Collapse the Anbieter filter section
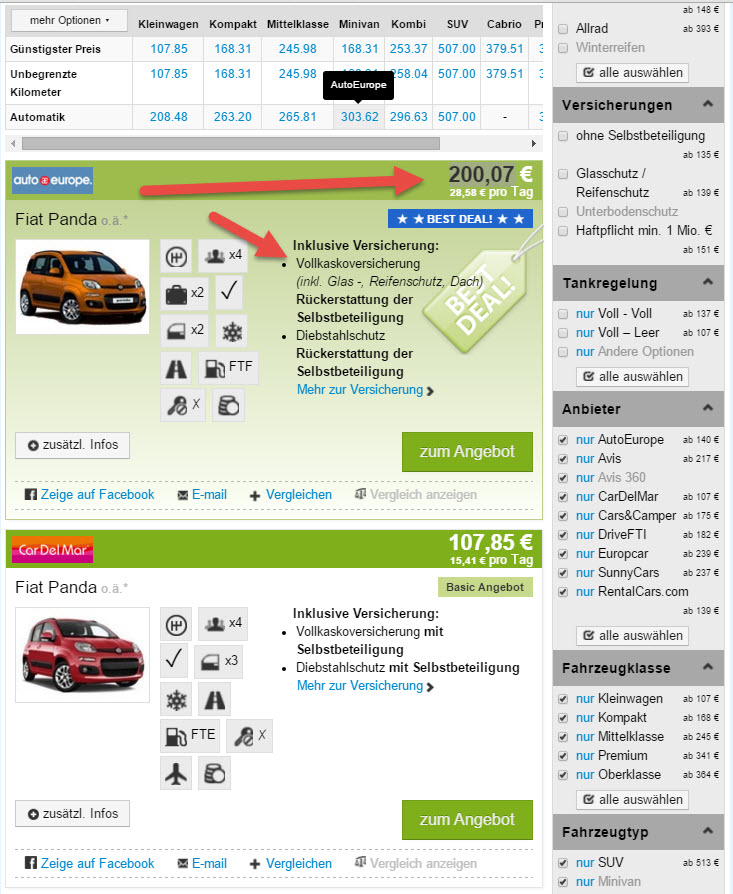This screenshot has height=894, width=733. (x=708, y=408)
